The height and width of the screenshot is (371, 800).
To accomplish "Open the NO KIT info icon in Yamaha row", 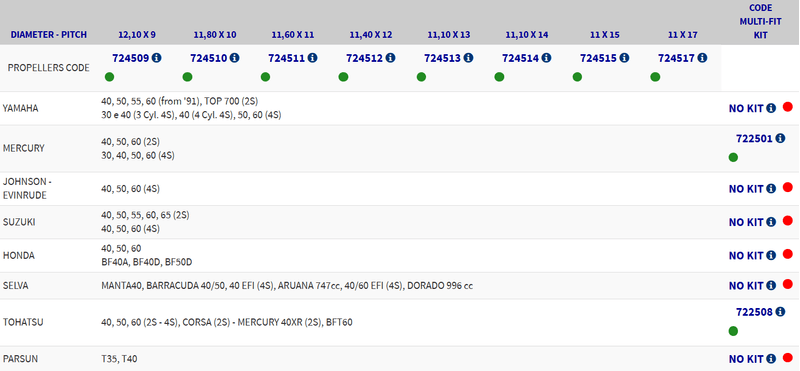I will (771, 108).
